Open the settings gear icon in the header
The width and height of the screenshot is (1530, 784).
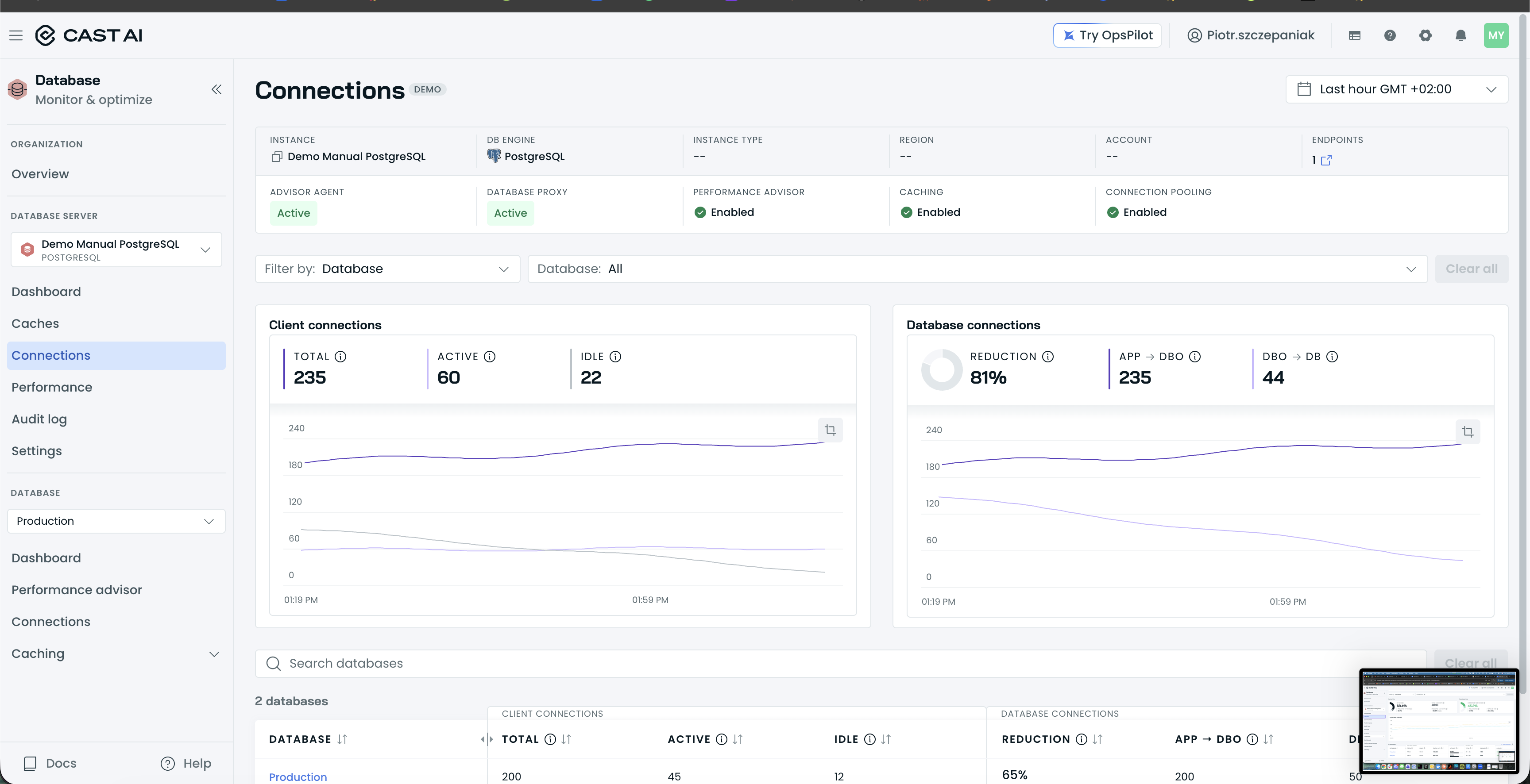tap(1426, 35)
